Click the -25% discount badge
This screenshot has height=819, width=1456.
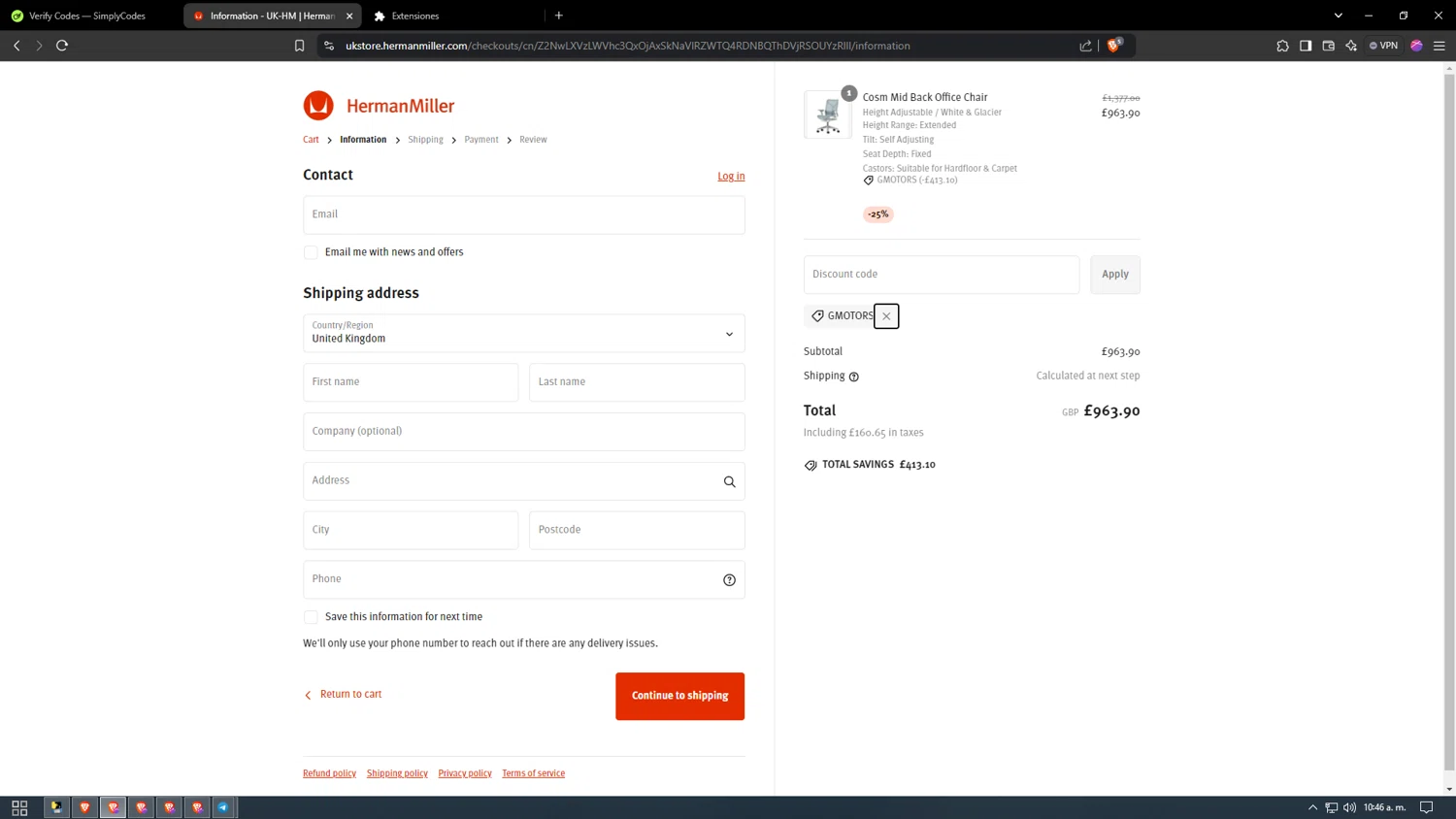tap(878, 214)
